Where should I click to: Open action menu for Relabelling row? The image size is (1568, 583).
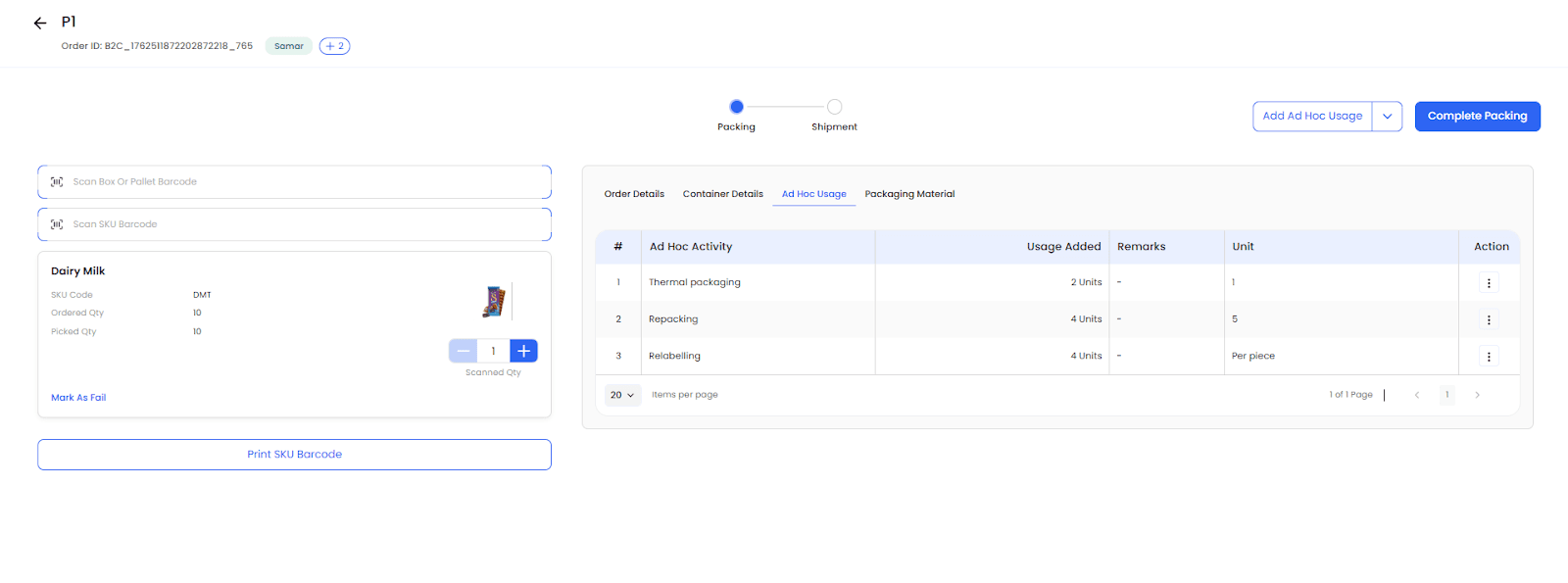[1488, 357]
